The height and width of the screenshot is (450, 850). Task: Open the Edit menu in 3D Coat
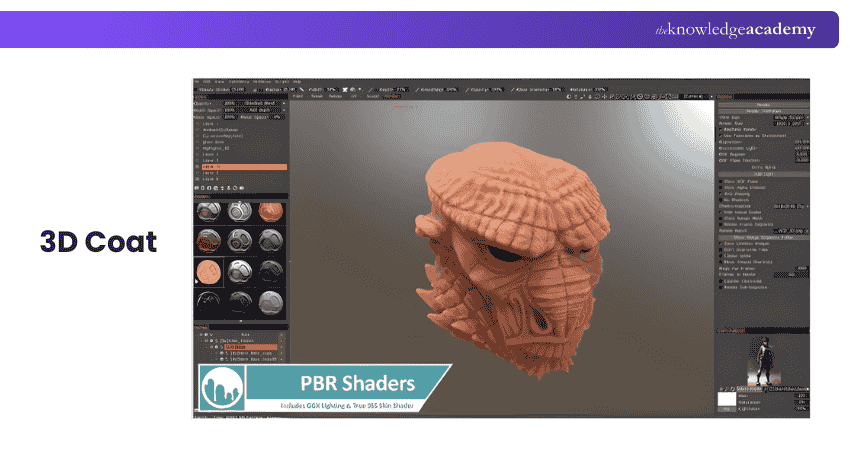pos(207,82)
